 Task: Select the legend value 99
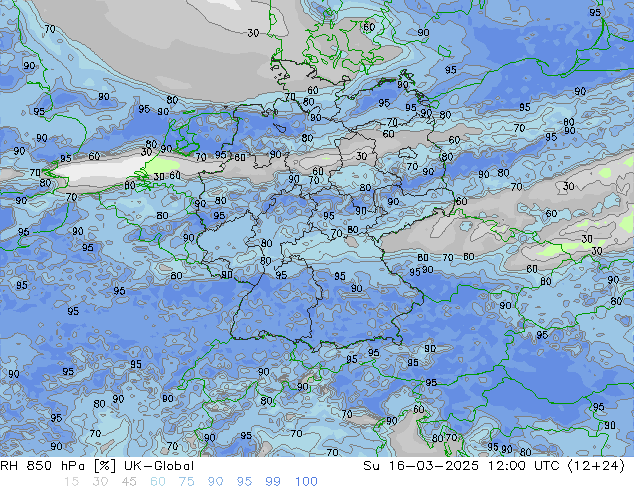(x=273, y=482)
